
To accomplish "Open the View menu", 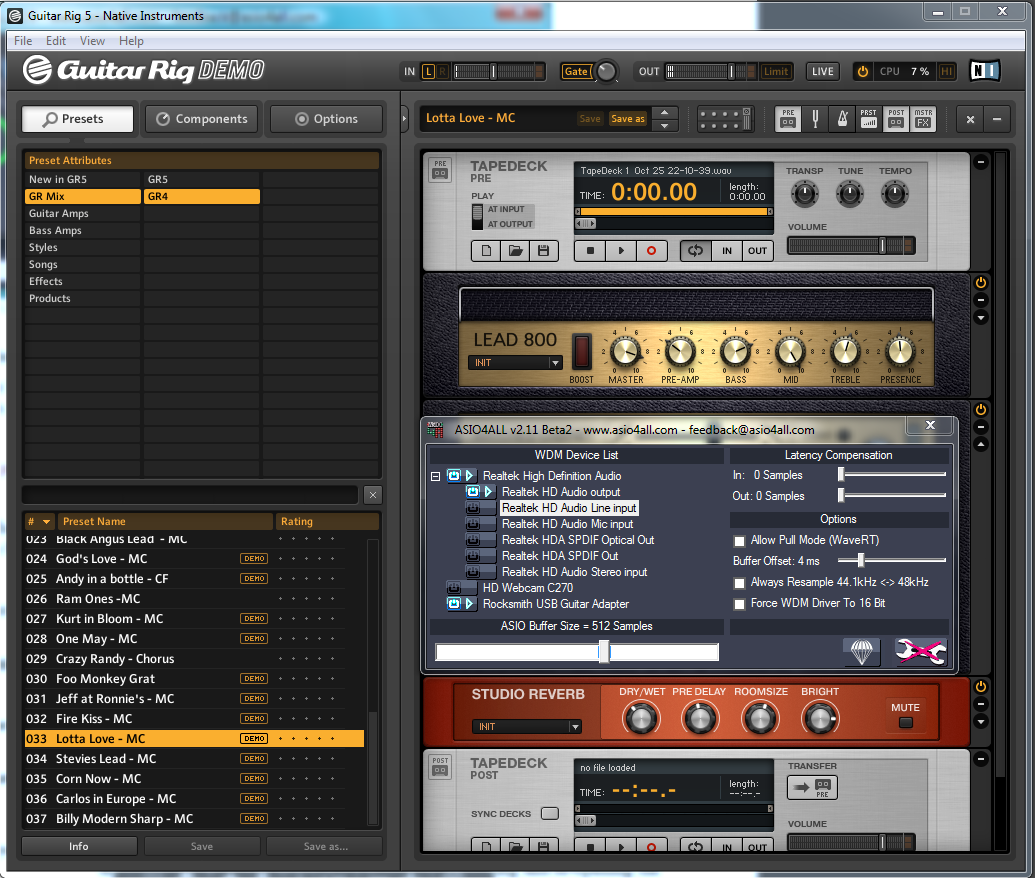I will coord(92,41).
